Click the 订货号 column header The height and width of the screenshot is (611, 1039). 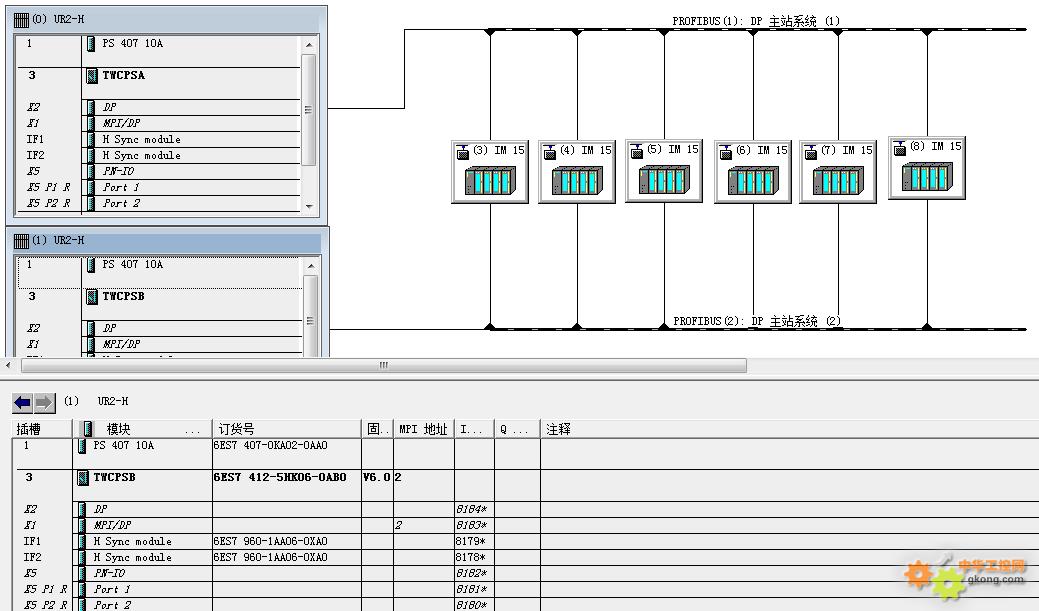tap(286, 429)
